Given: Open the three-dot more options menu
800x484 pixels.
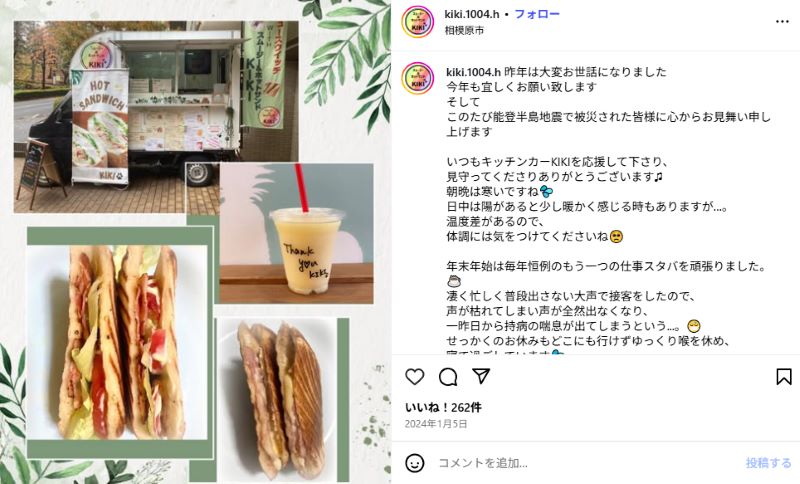Looking at the screenshot, I should tap(782, 21).
